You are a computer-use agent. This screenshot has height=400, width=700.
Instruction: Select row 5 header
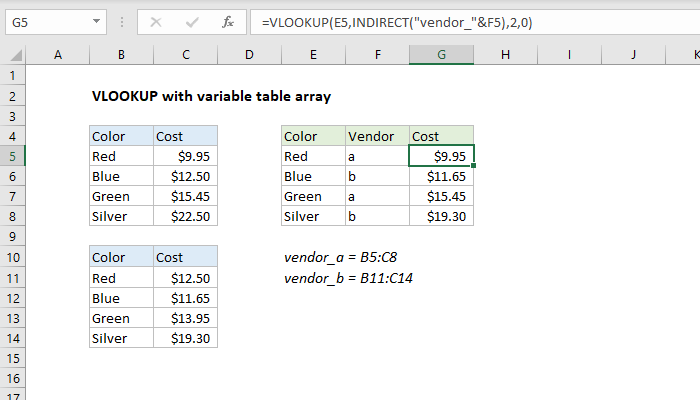coord(12,156)
